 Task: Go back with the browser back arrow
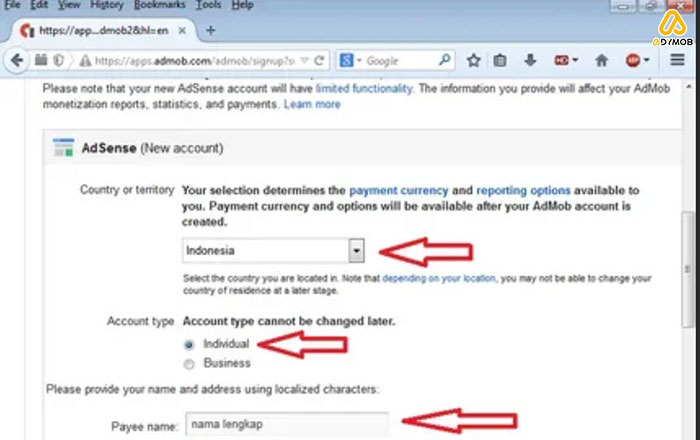point(17,60)
